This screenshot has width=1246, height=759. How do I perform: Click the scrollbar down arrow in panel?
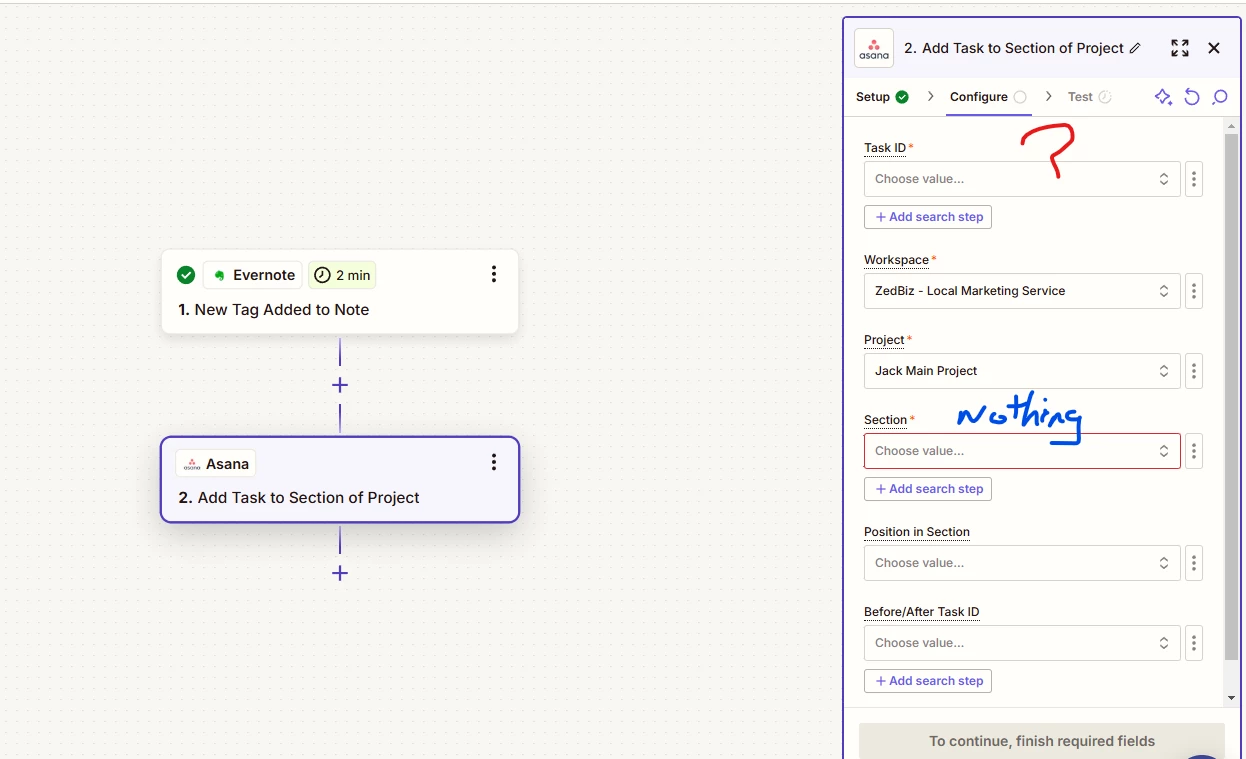pos(1230,698)
